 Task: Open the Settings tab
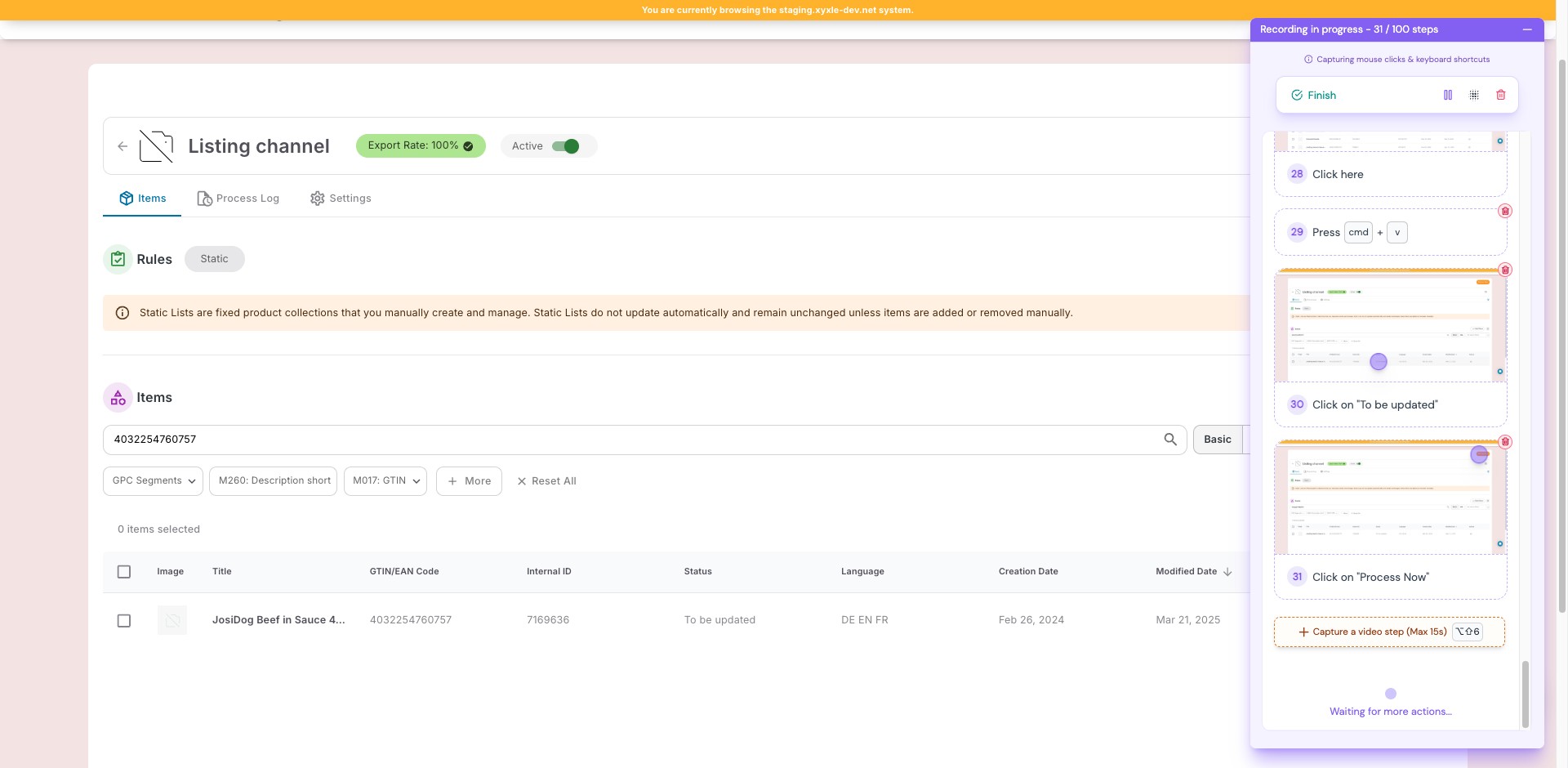(341, 199)
